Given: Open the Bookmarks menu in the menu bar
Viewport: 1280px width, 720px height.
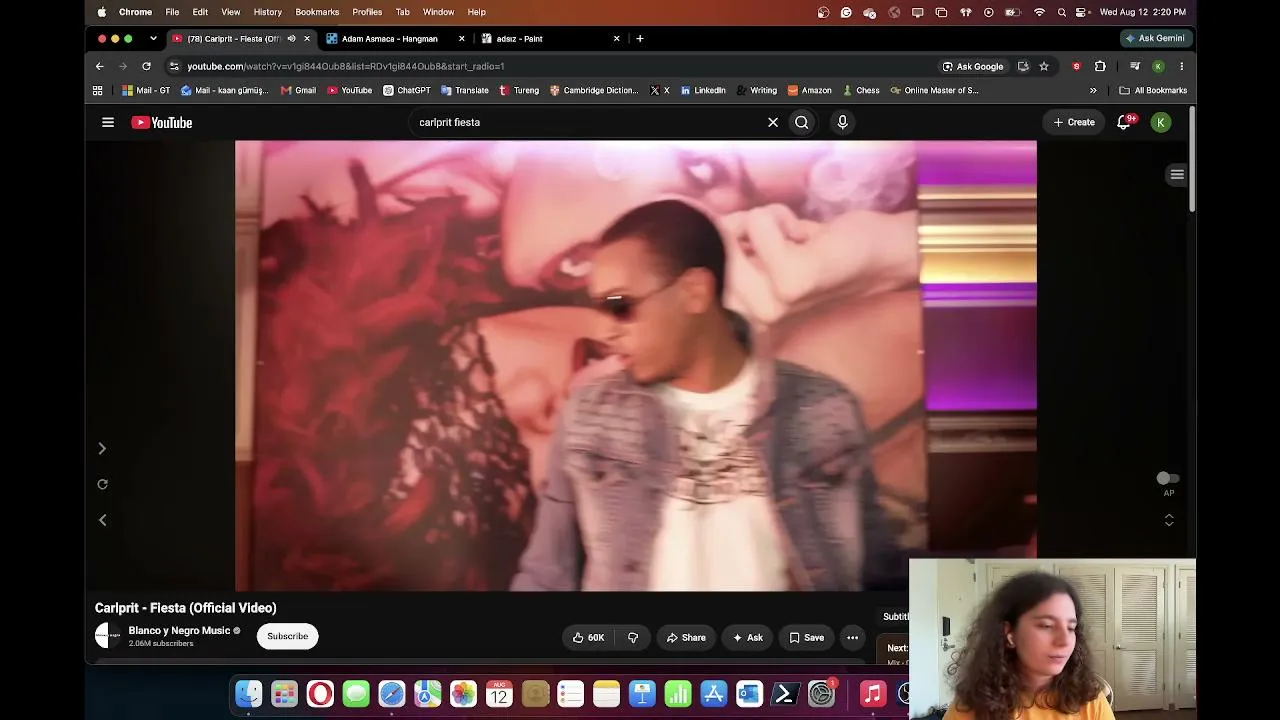Looking at the screenshot, I should click(317, 12).
